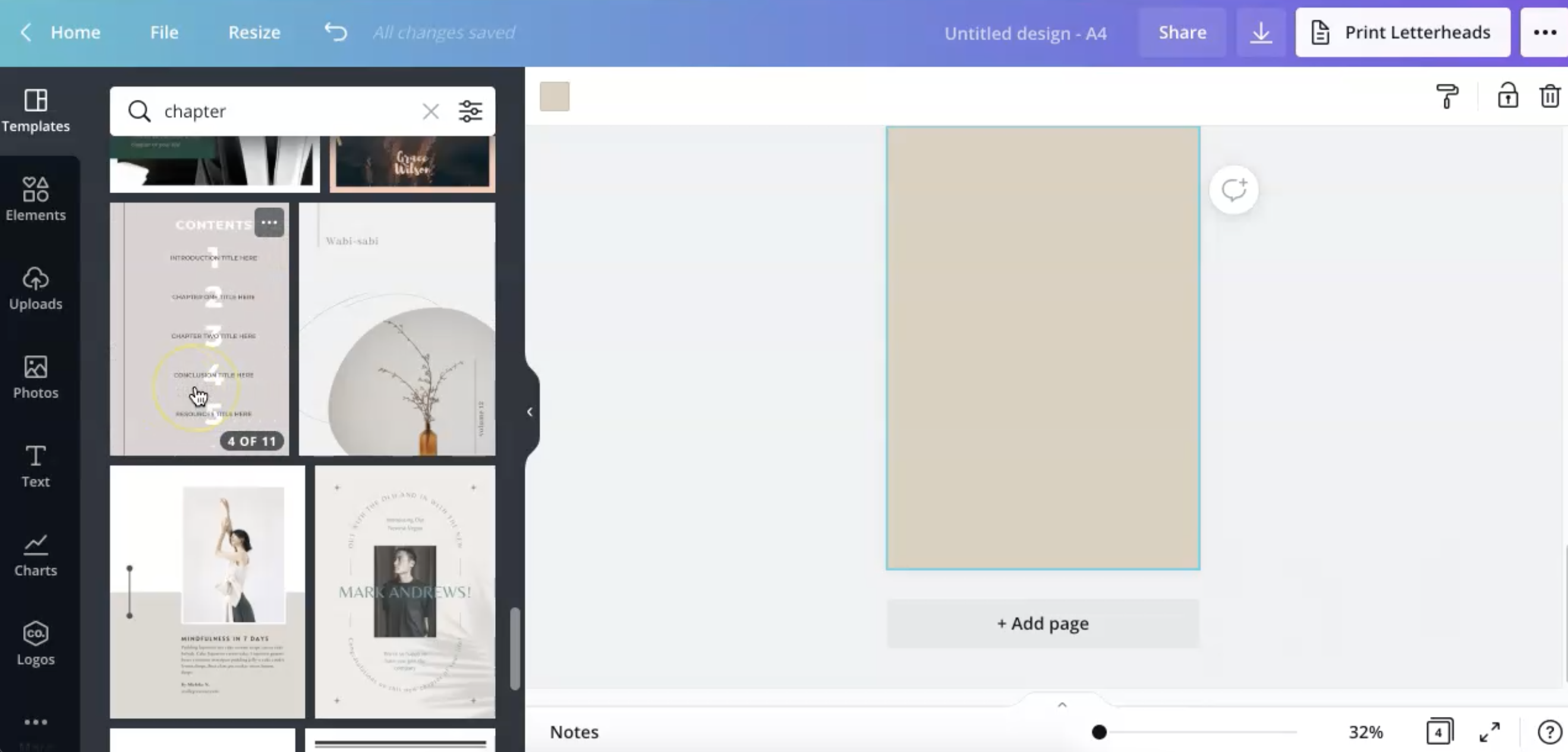Open search filter options
Image resolution: width=1568 pixels, height=752 pixels.
coord(471,111)
